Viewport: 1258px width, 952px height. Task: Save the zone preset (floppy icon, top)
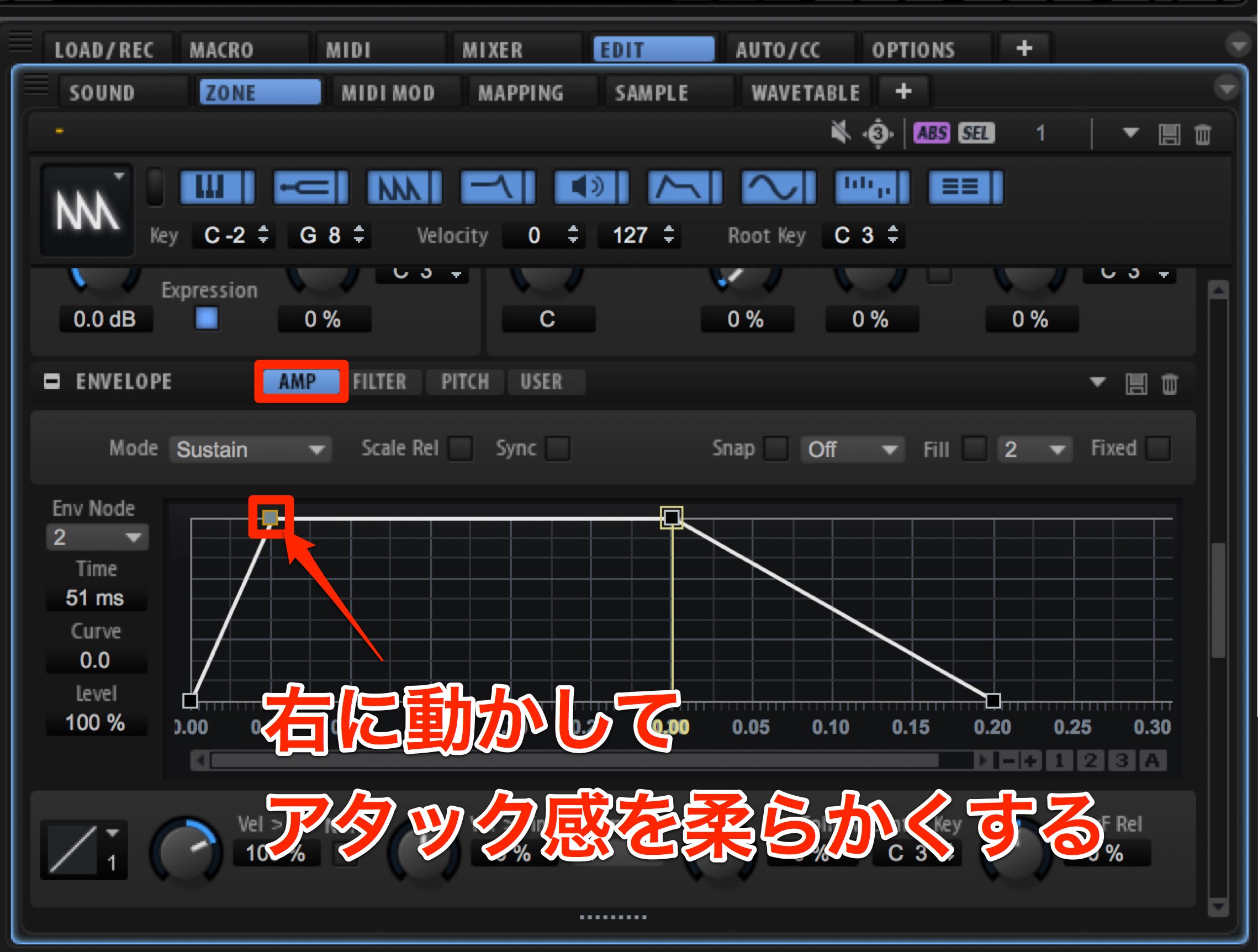[1169, 134]
